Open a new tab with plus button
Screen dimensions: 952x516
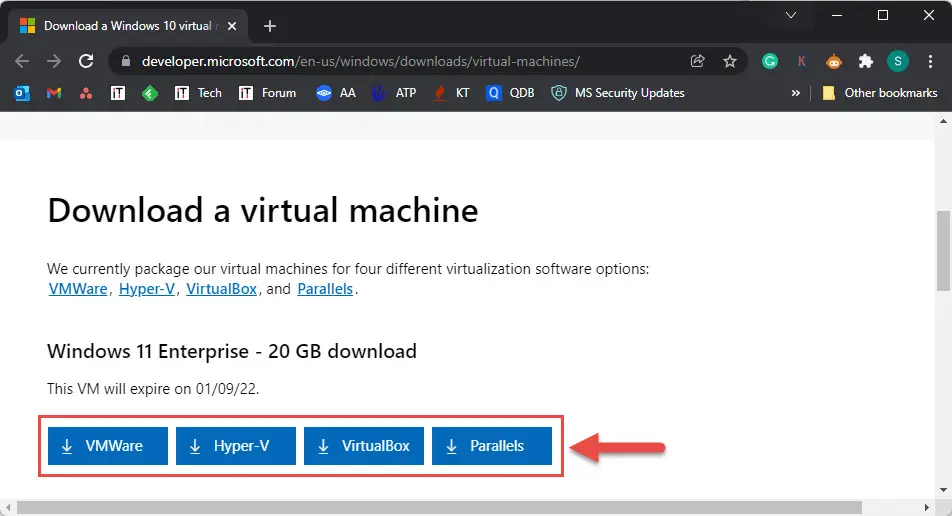pyautogui.click(x=270, y=26)
